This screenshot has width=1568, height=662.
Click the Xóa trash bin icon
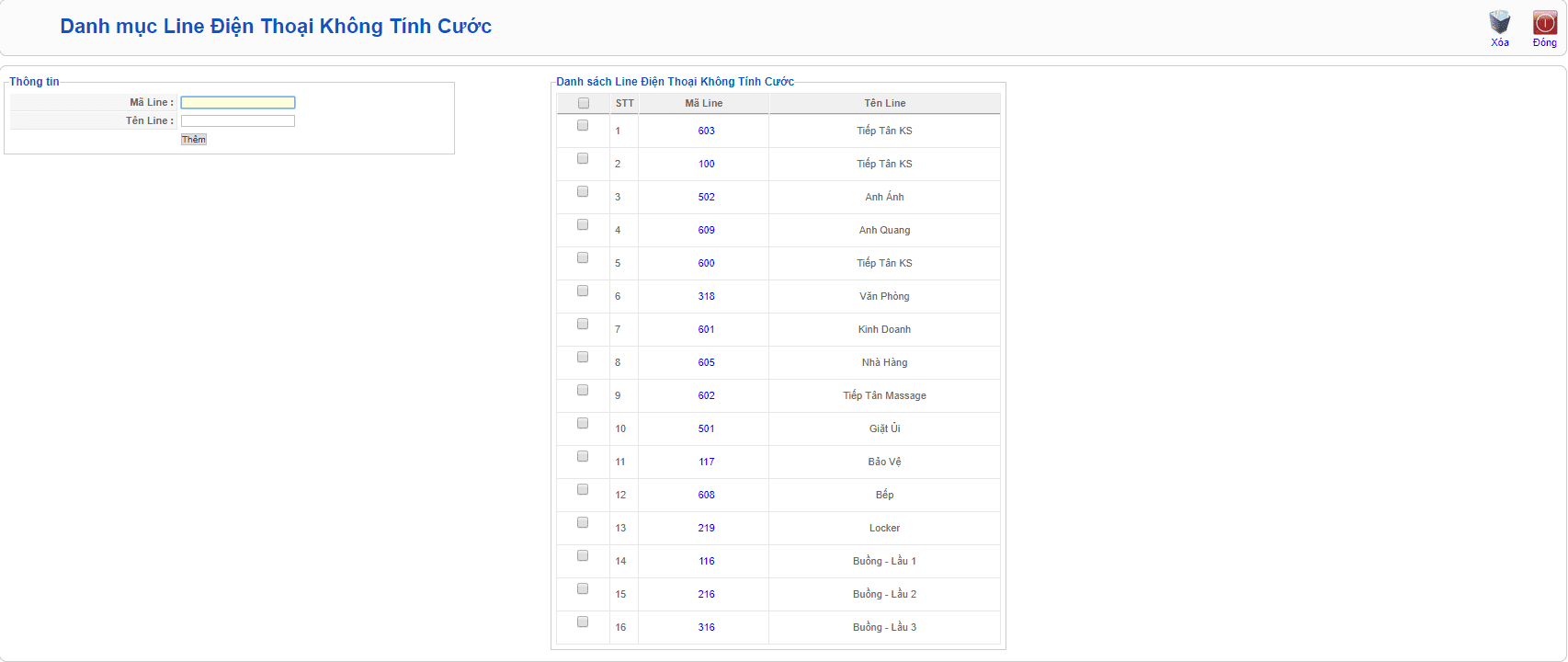pos(1499,23)
